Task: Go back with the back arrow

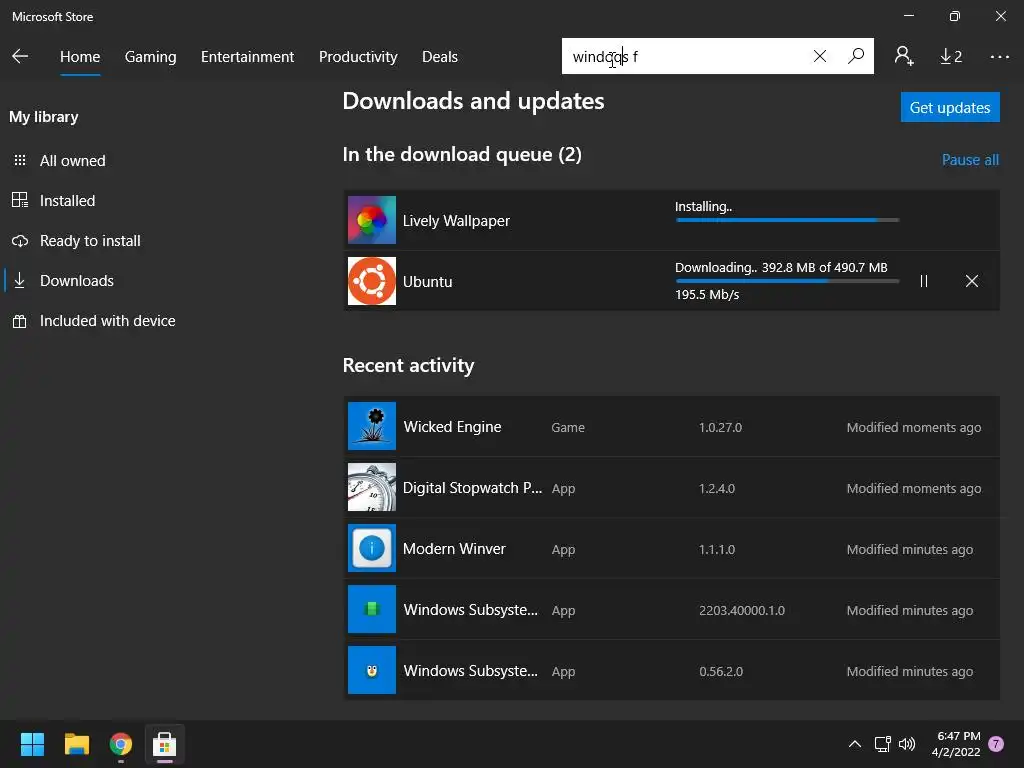Action: click(20, 56)
